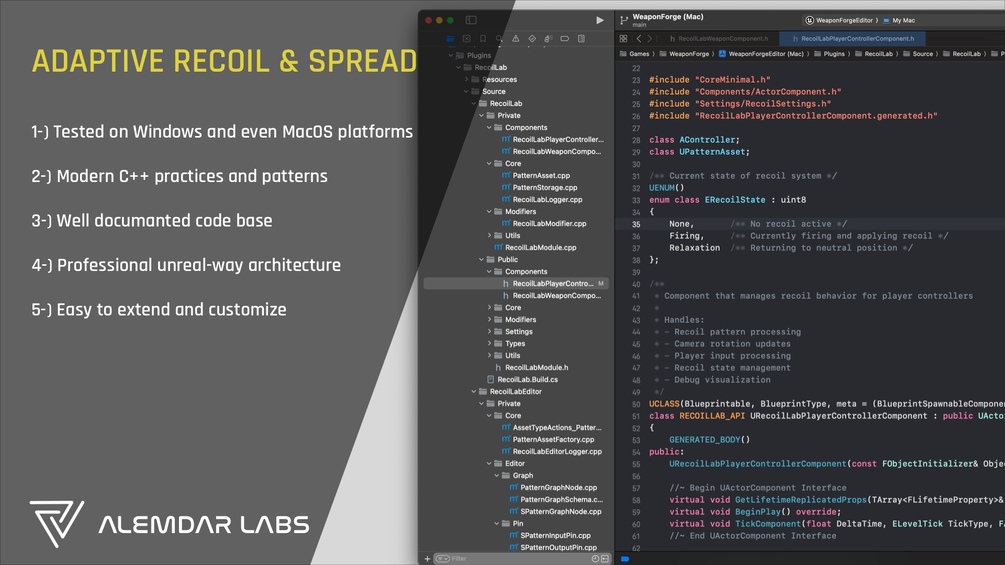Collapse the Pin folder chevron
The width and height of the screenshot is (1005, 565).
pos(497,523)
